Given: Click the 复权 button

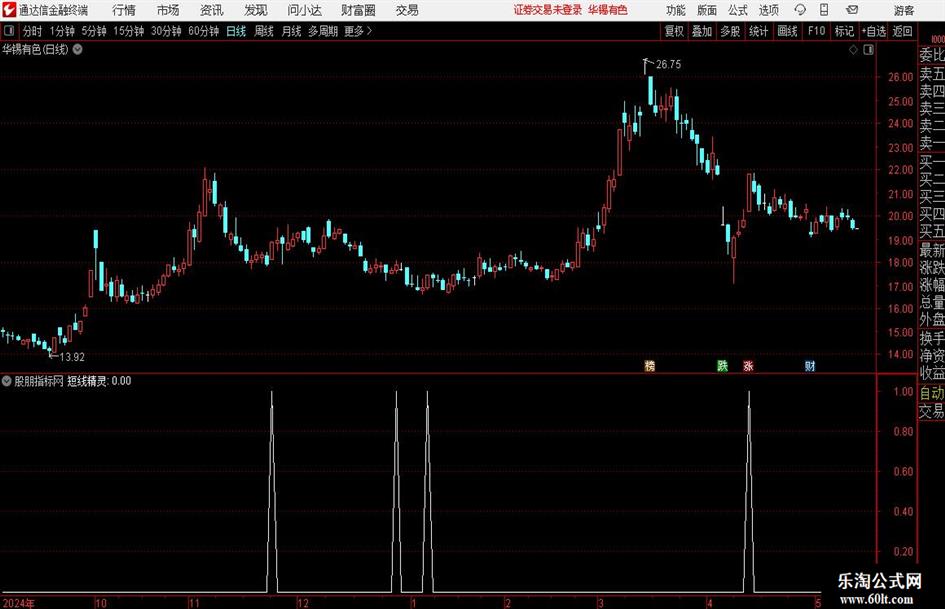Looking at the screenshot, I should [x=674, y=31].
